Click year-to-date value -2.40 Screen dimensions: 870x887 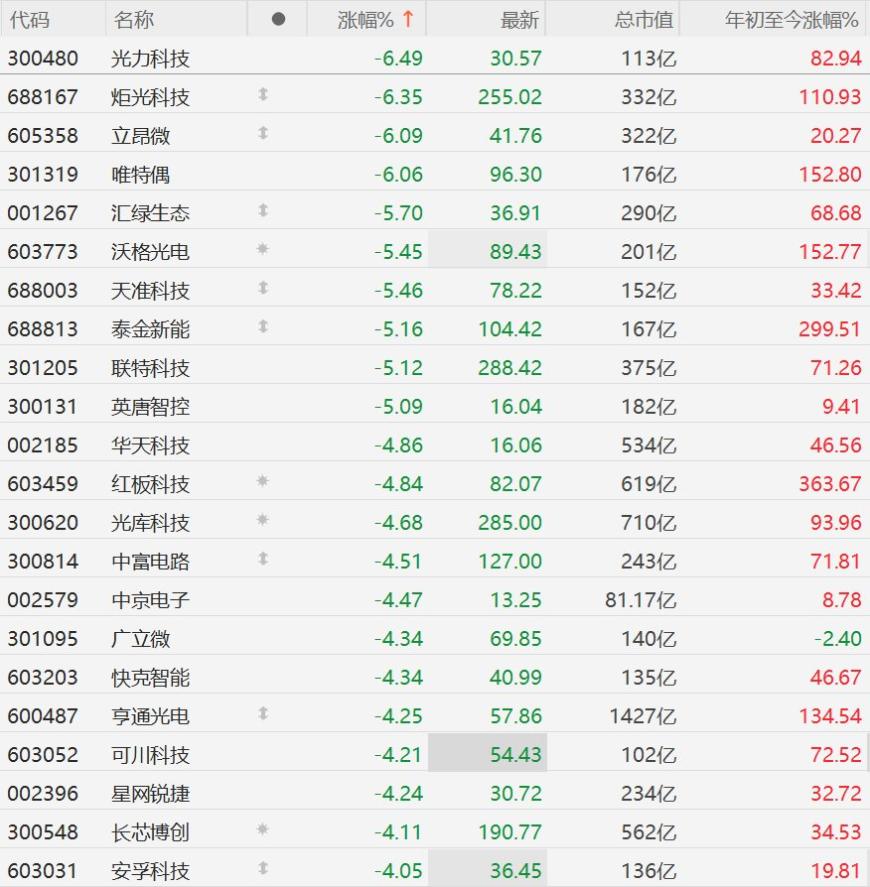(837, 639)
